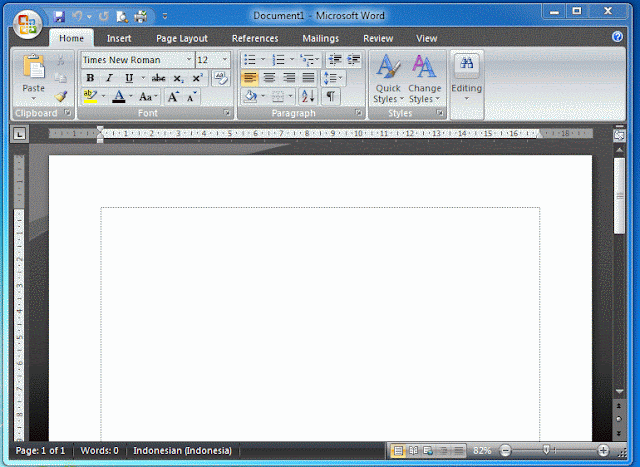
Task: Show or hide paragraph marks
Action: click(331, 97)
